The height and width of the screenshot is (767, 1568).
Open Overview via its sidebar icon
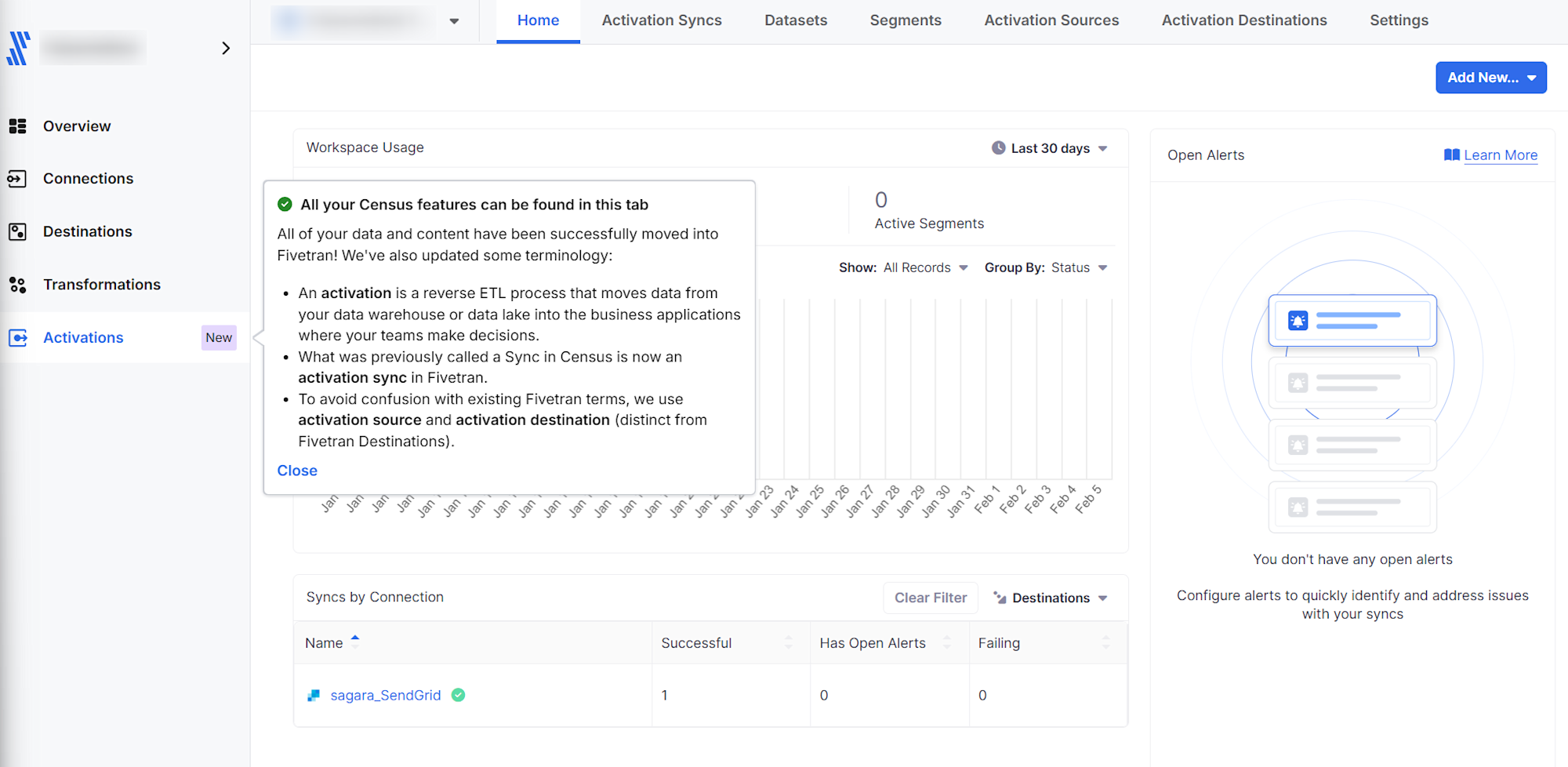click(17, 126)
